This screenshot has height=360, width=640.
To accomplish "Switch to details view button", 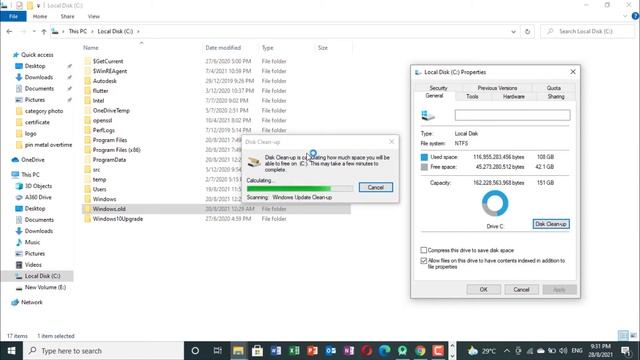I will point(623,336).
